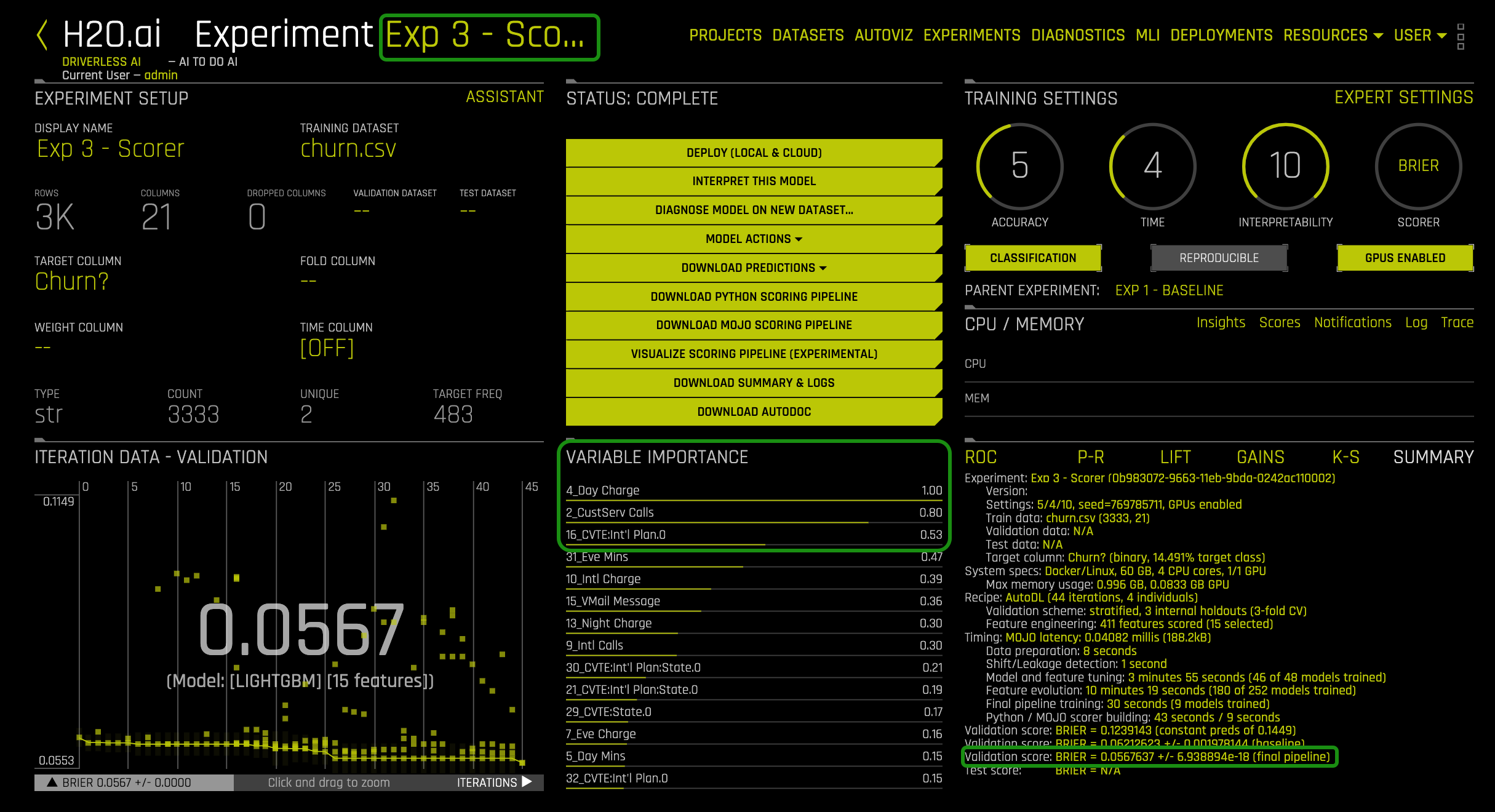The height and width of the screenshot is (812, 1495).
Task: Click DOWNLOAD SUMMARY & LOGS button
Action: point(754,383)
